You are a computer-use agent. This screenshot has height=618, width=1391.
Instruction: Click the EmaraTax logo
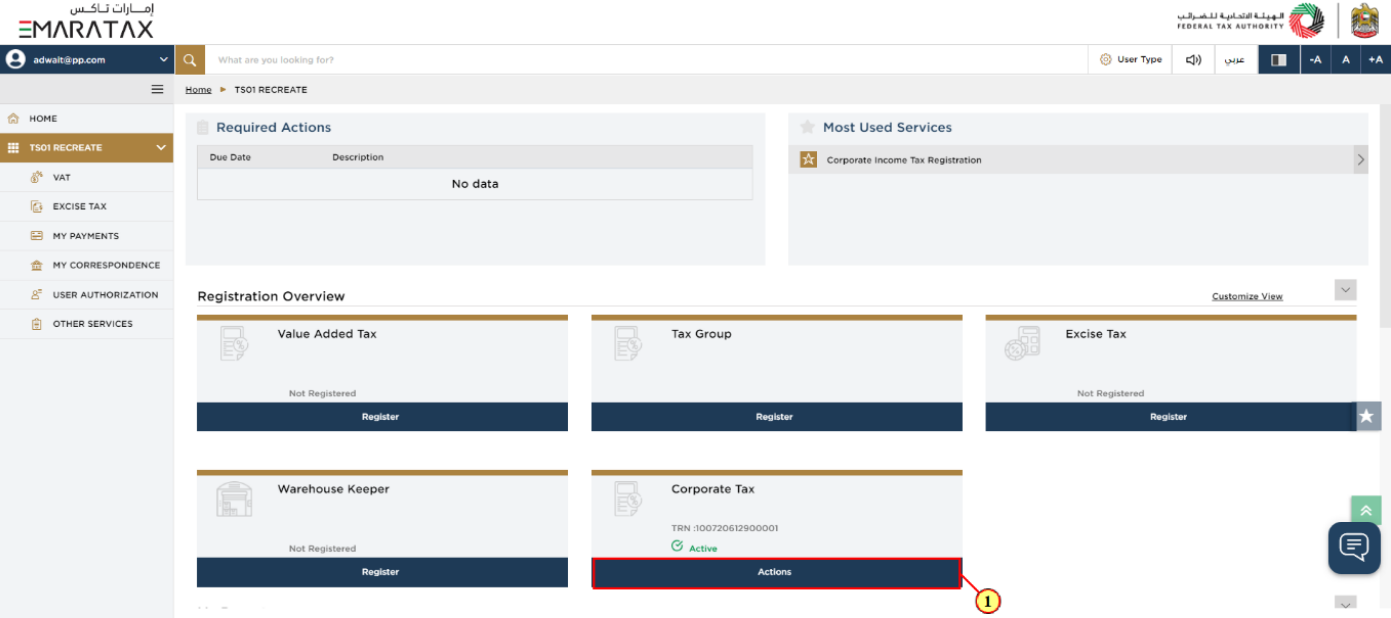point(86,21)
